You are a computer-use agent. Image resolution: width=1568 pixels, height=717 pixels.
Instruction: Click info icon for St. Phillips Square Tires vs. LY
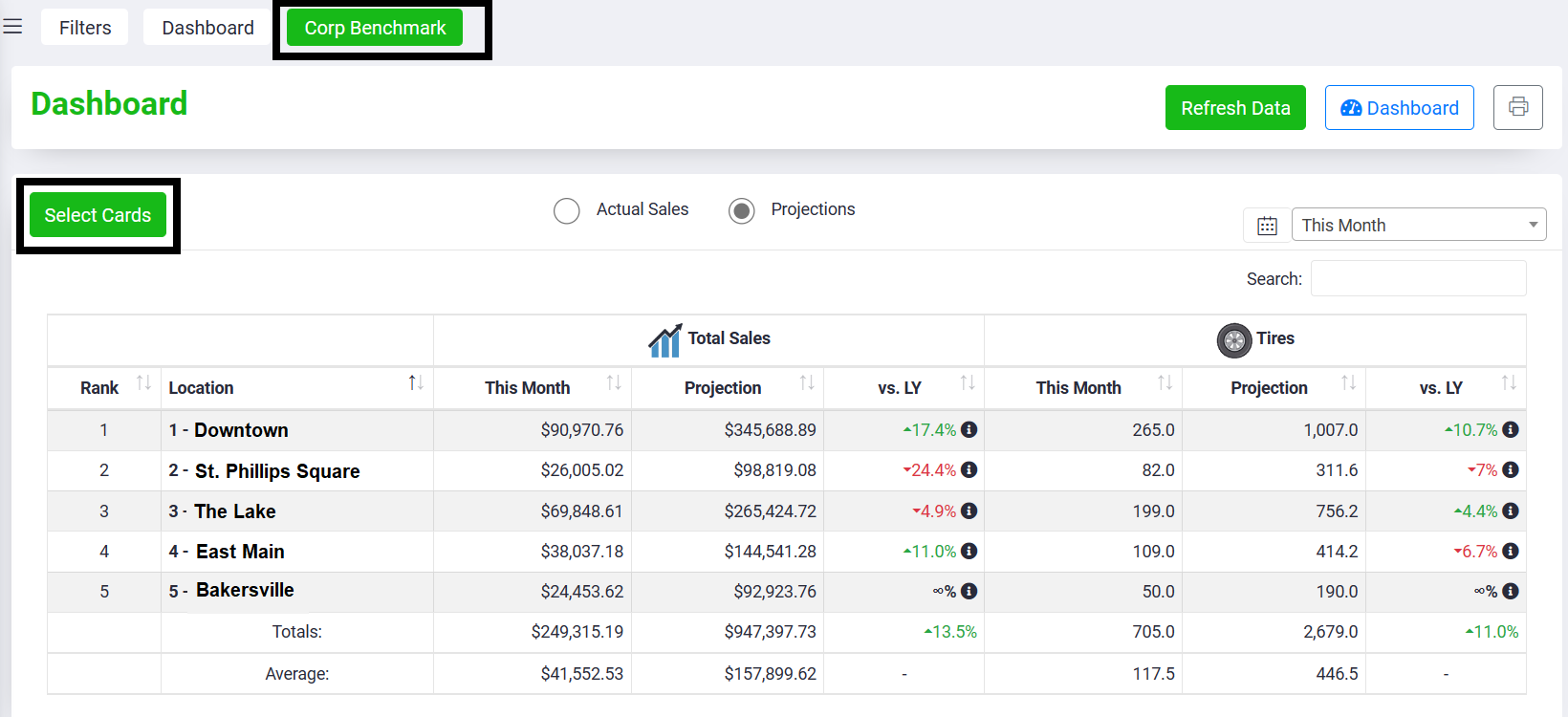pyautogui.click(x=1511, y=470)
